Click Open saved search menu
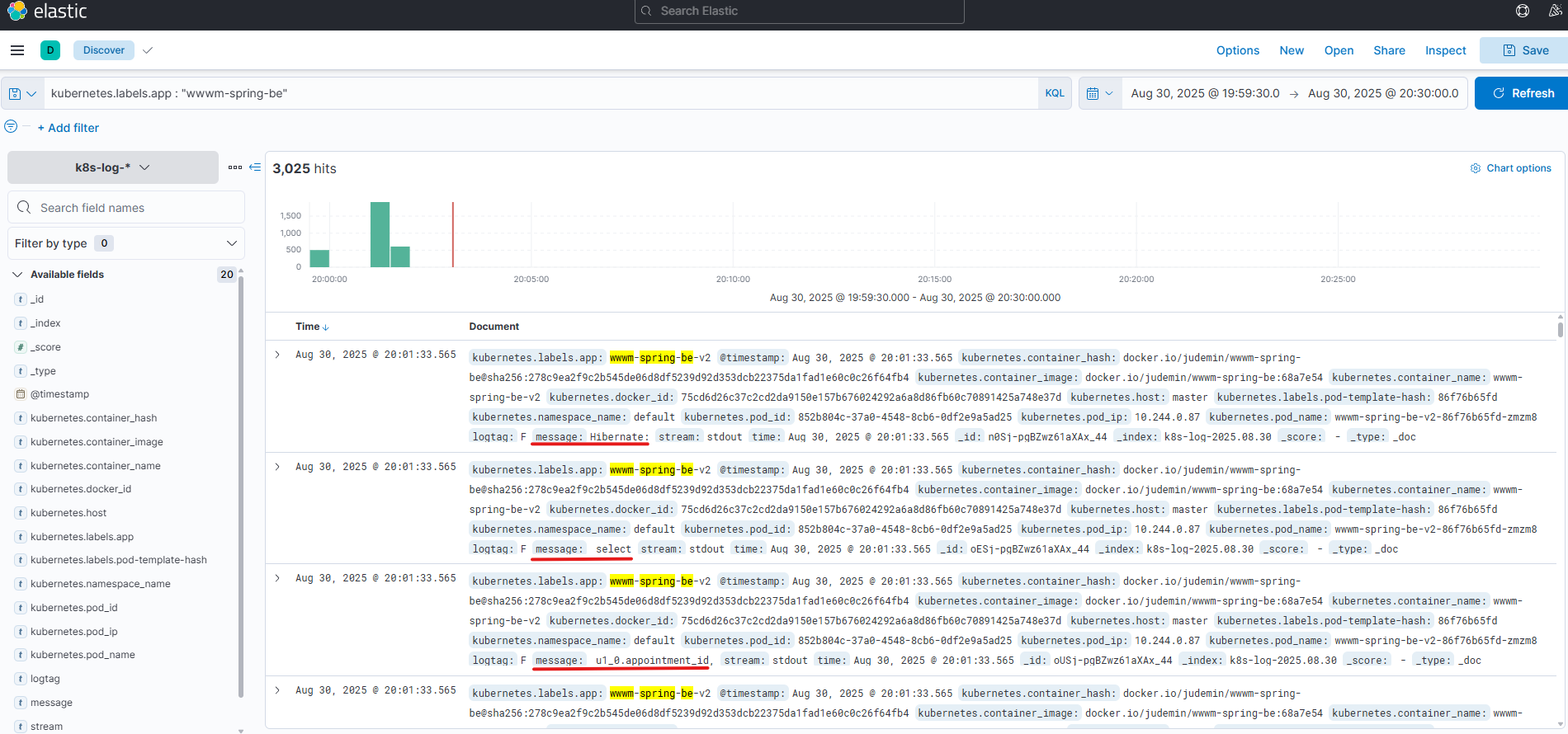The width and height of the screenshot is (1568, 734). [1339, 50]
